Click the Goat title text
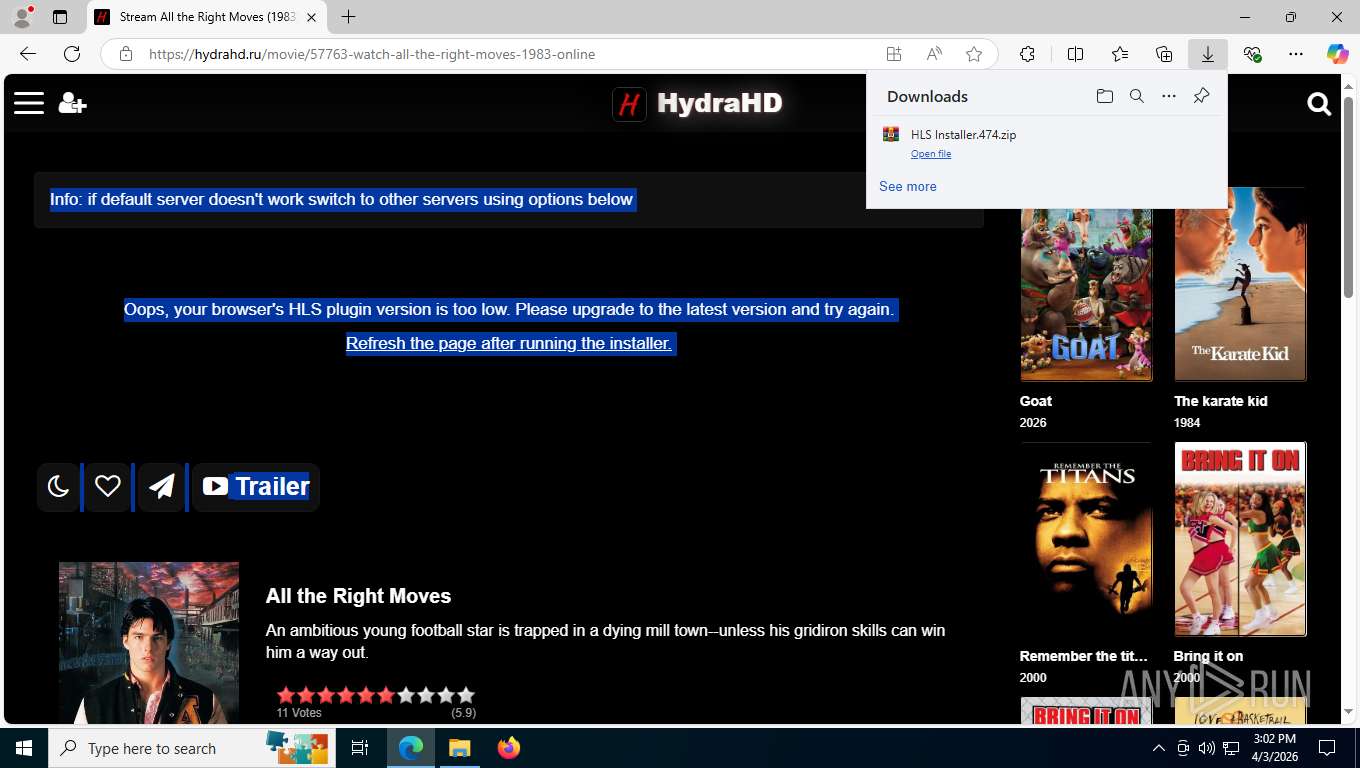1360x768 pixels. pyautogui.click(x=1036, y=401)
